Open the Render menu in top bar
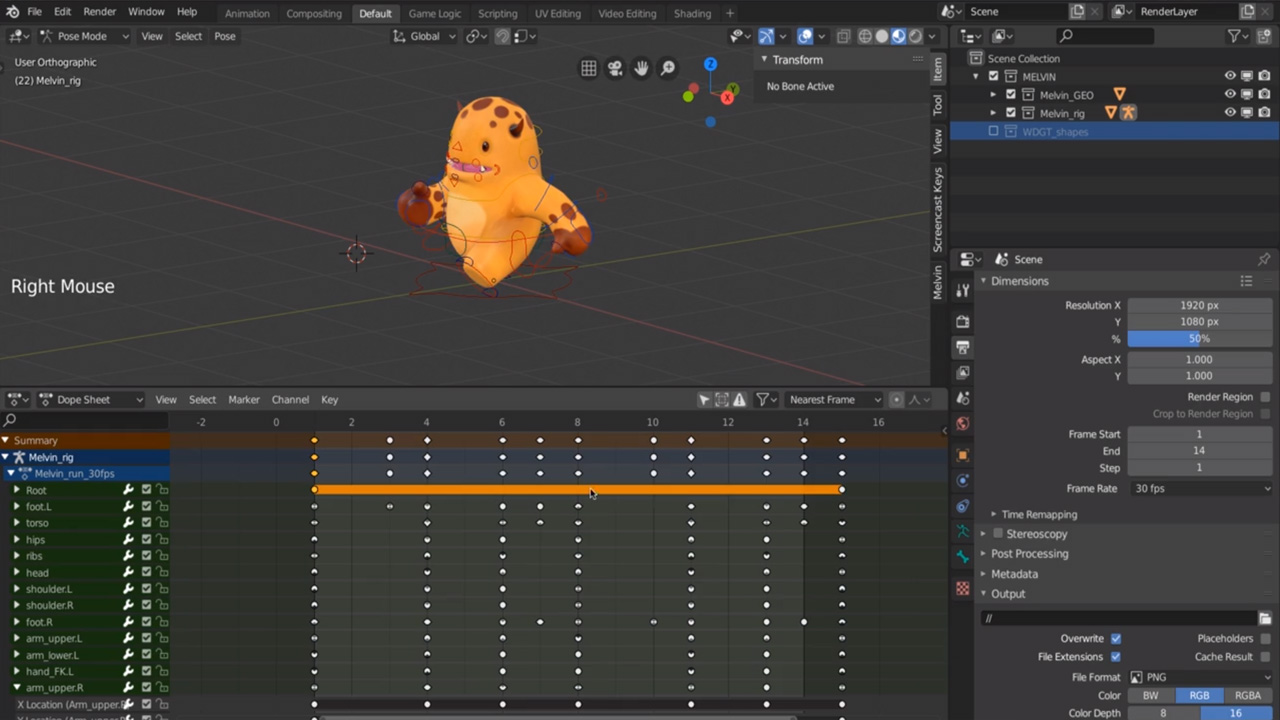Viewport: 1280px width, 720px height. coord(100,12)
